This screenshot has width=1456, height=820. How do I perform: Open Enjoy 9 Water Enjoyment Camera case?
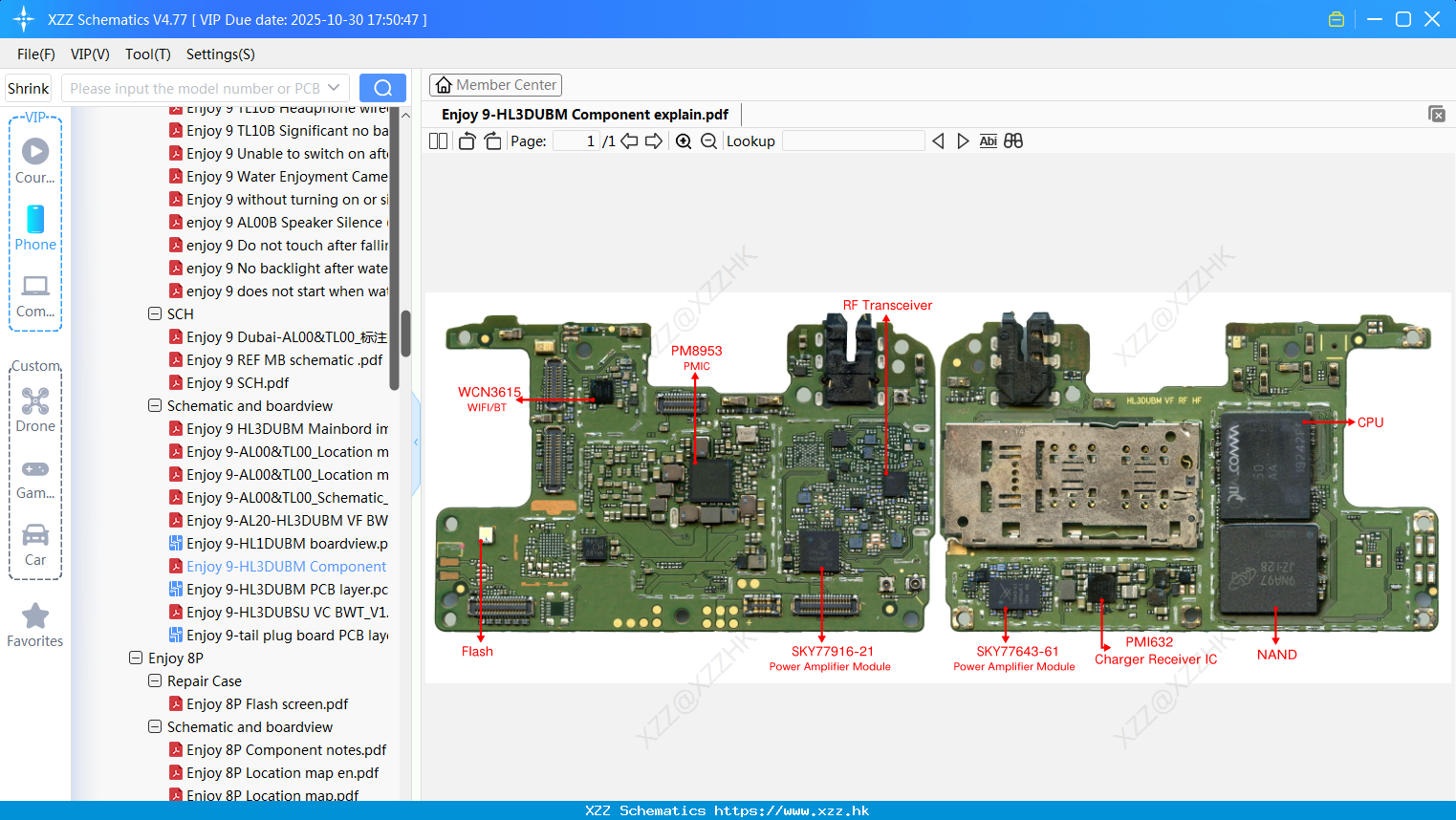(278, 176)
